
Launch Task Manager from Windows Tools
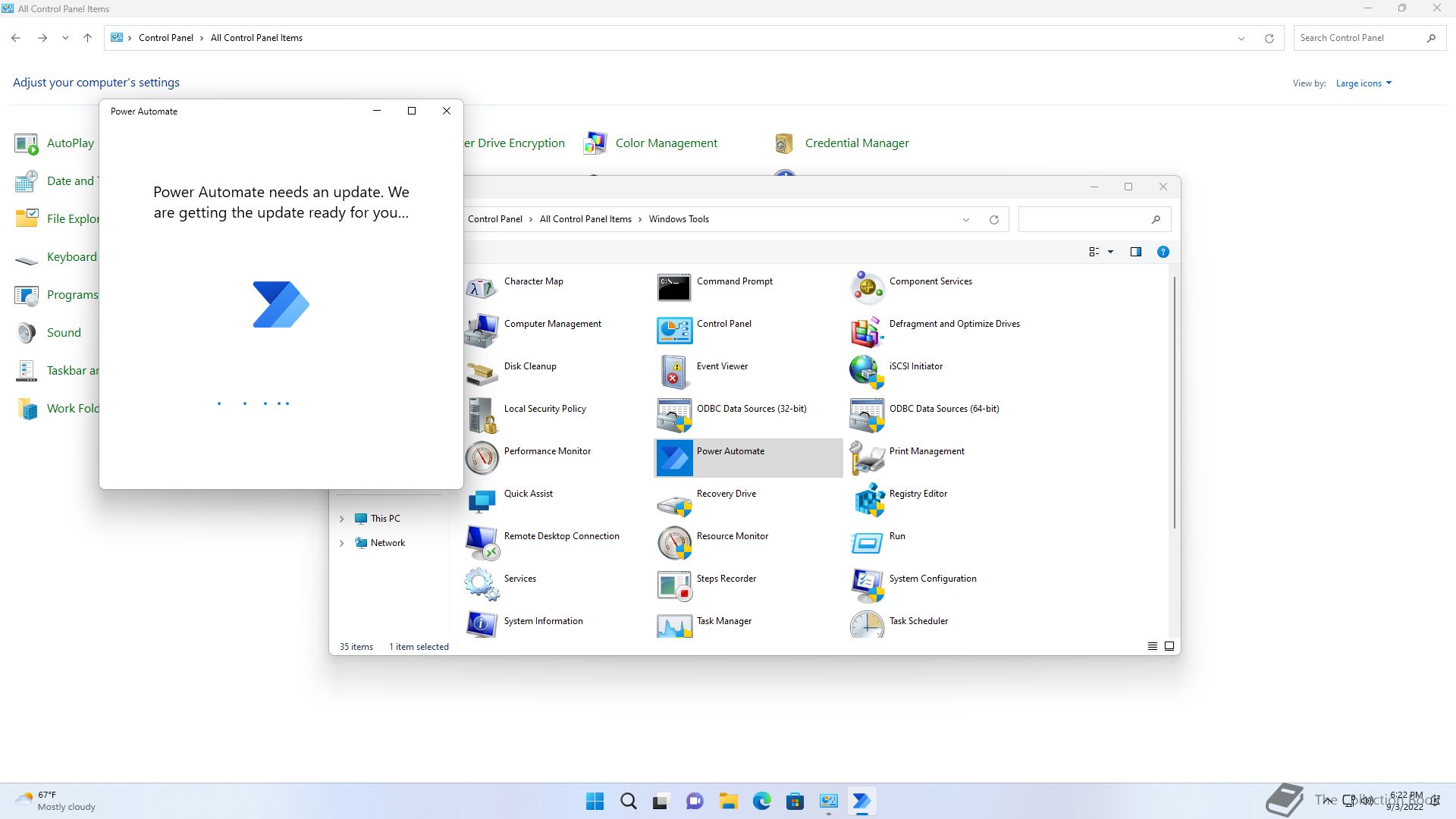pyautogui.click(x=674, y=624)
